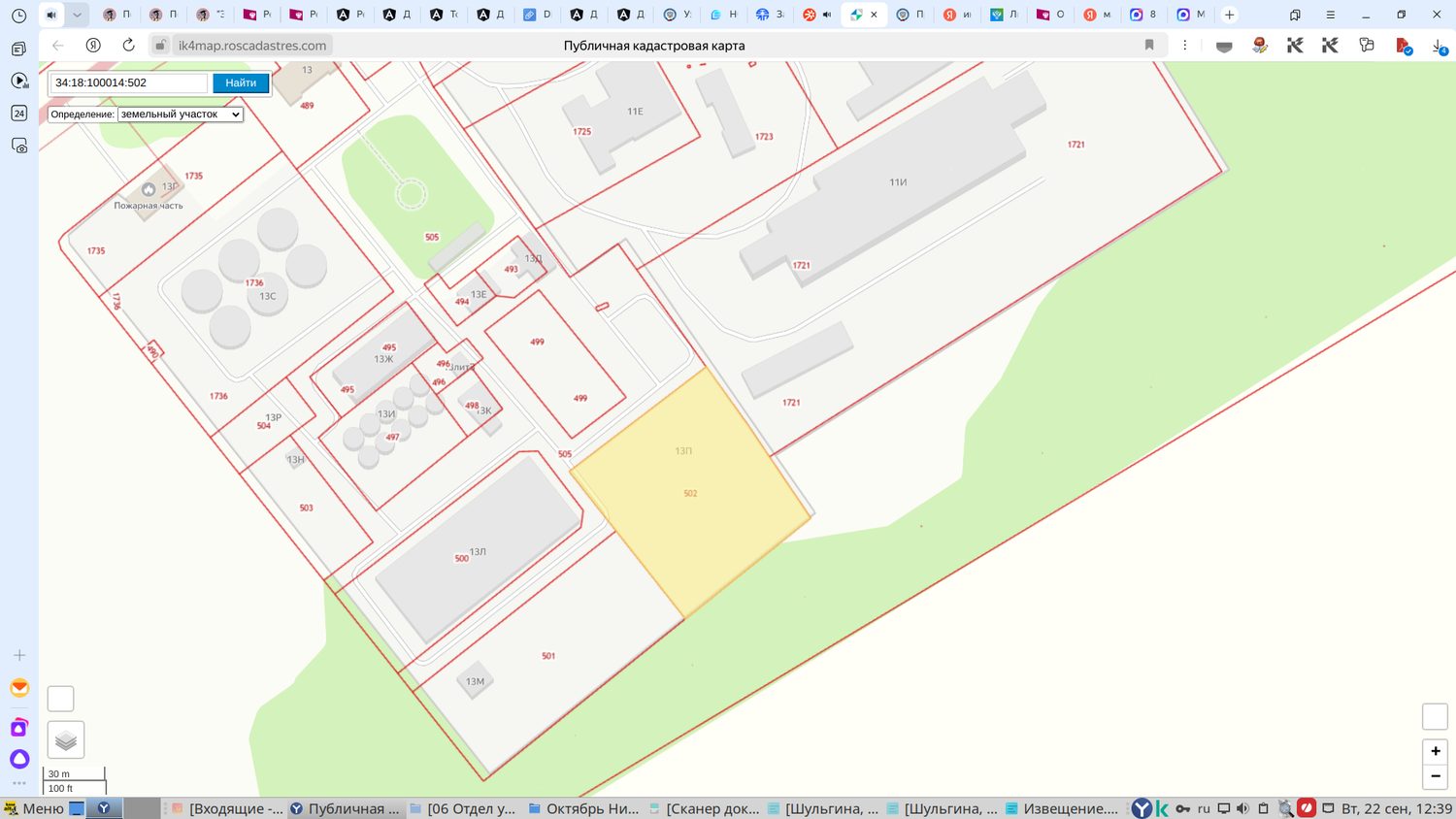Open the Меню start button in taskbar
This screenshot has height=819, width=1456.
pyautogui.click(x=34, y=808)
